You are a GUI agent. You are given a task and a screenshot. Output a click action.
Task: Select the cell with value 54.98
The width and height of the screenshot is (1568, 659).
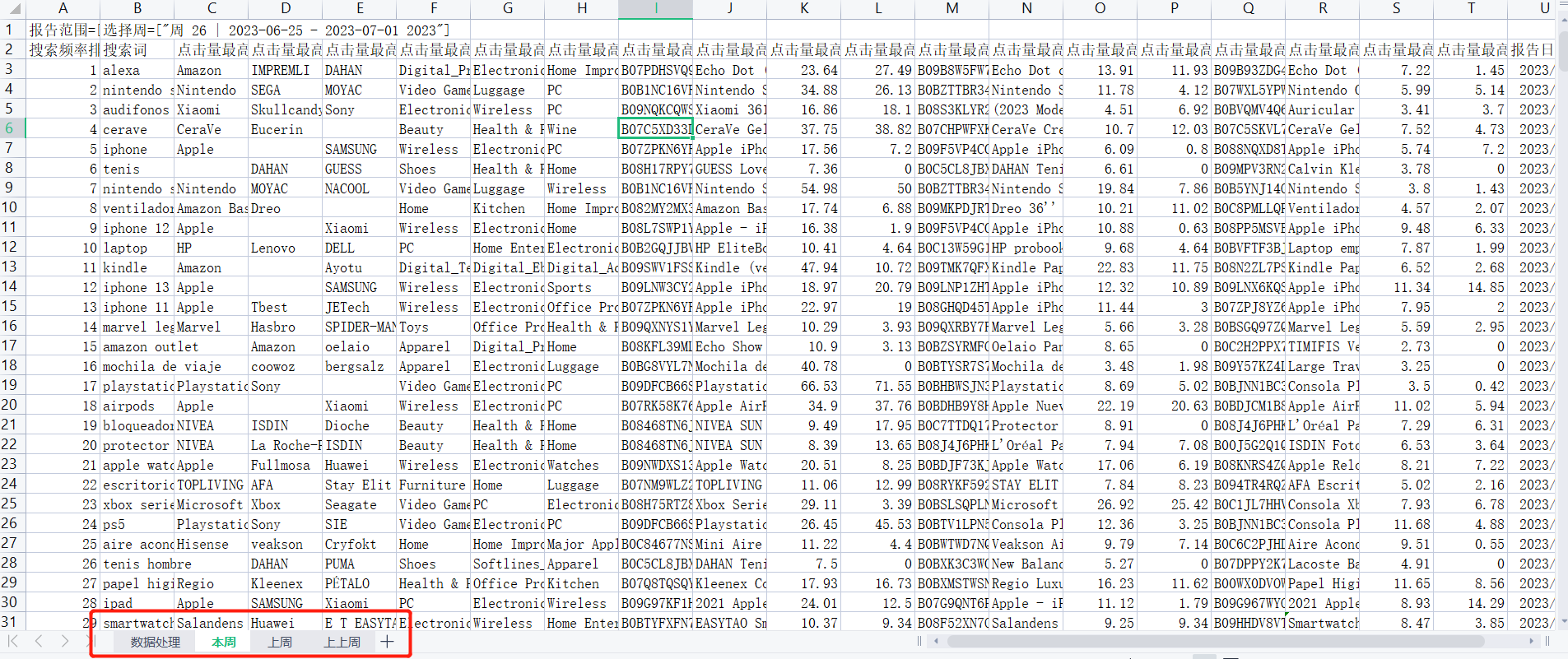point(804,188)
